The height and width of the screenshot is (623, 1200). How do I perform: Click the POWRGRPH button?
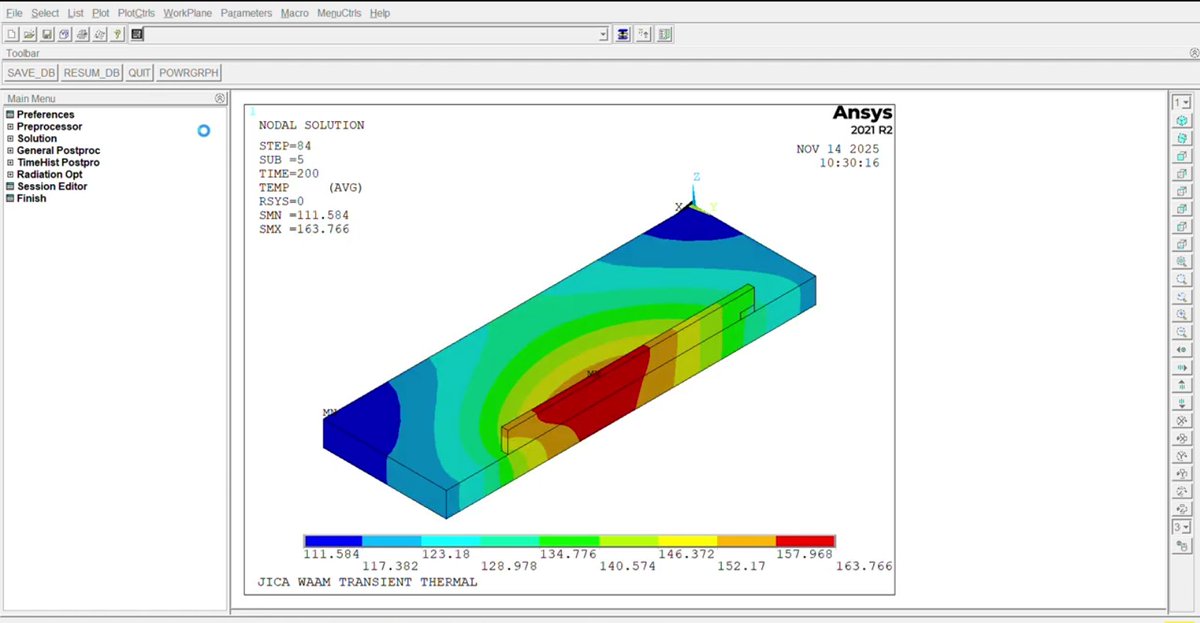[x=189, y=73]
